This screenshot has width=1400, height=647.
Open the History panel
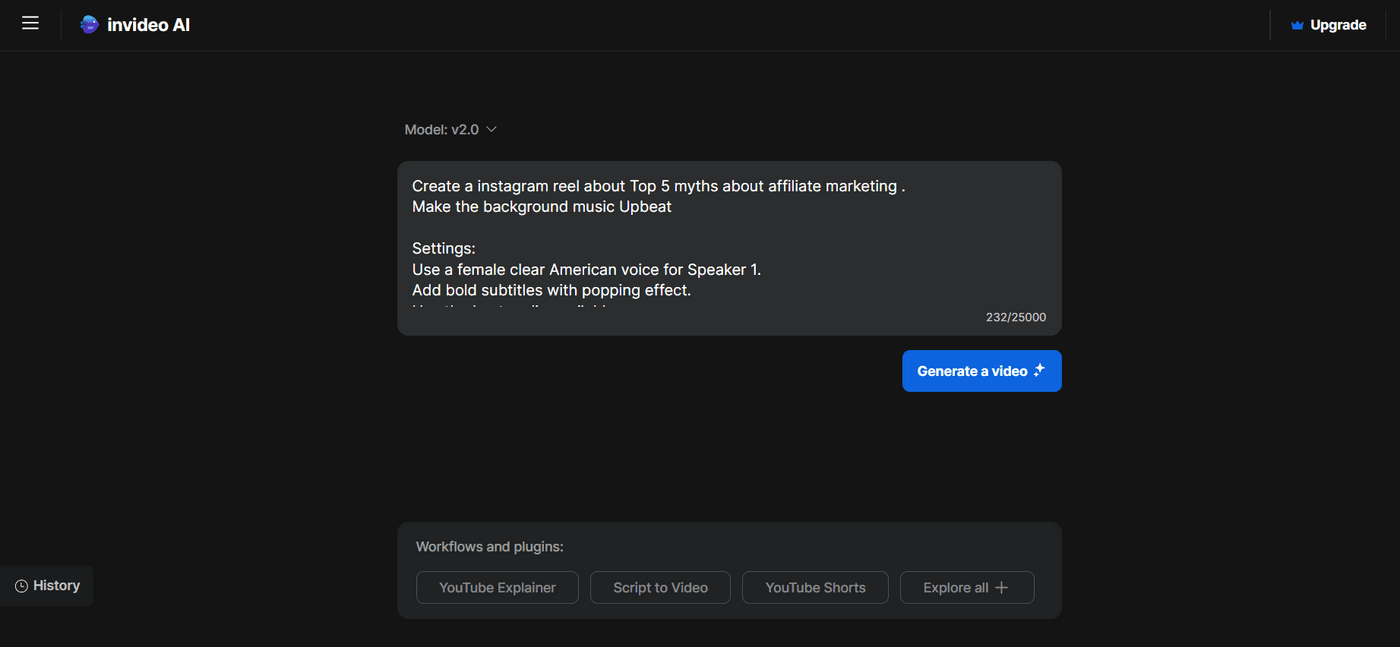[47, 585]
